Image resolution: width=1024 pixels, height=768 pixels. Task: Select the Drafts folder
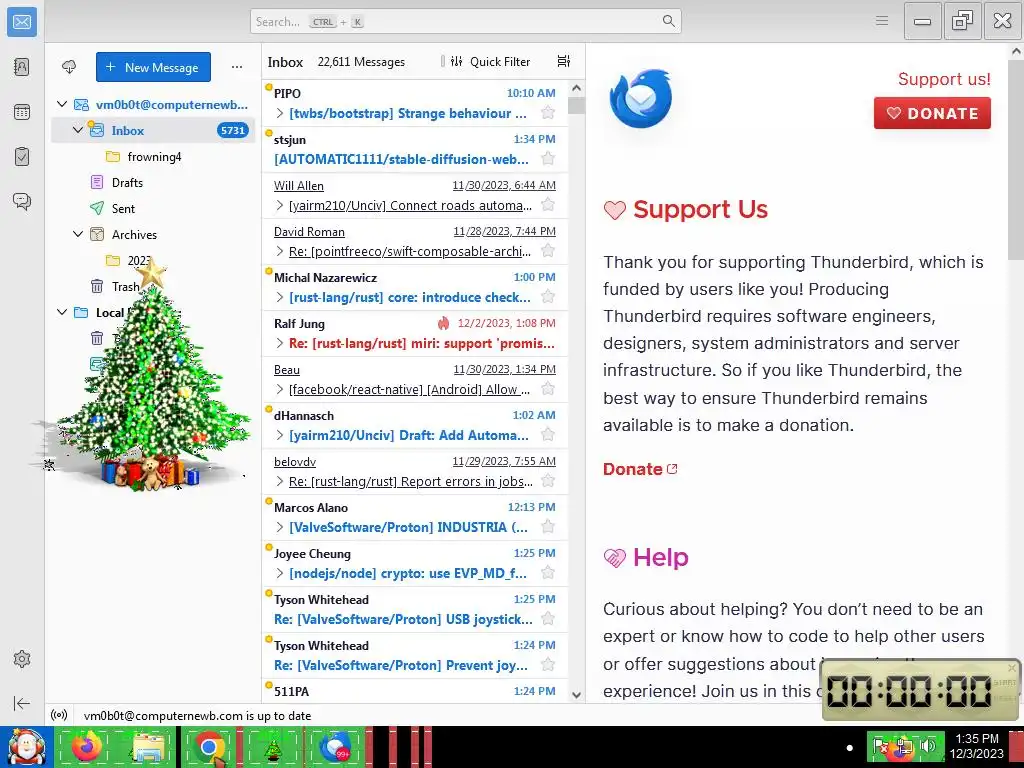point(152,182)
